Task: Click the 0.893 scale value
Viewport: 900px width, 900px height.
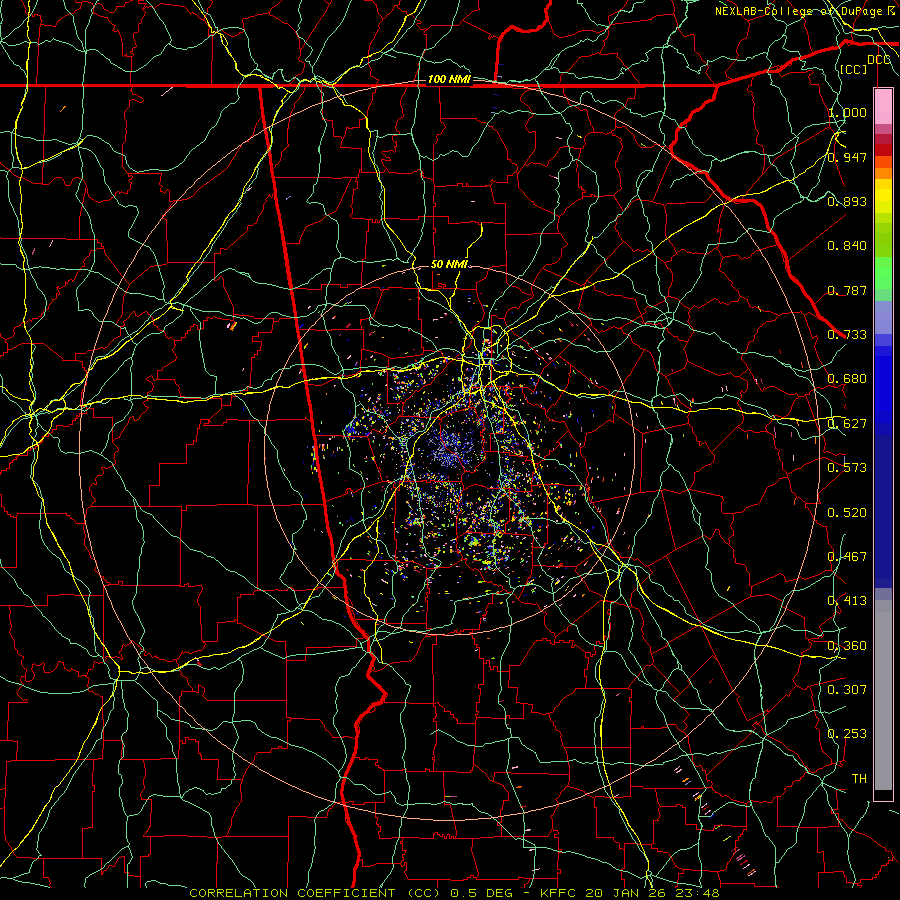Action: pyautogui.click(x=847, y=201)
